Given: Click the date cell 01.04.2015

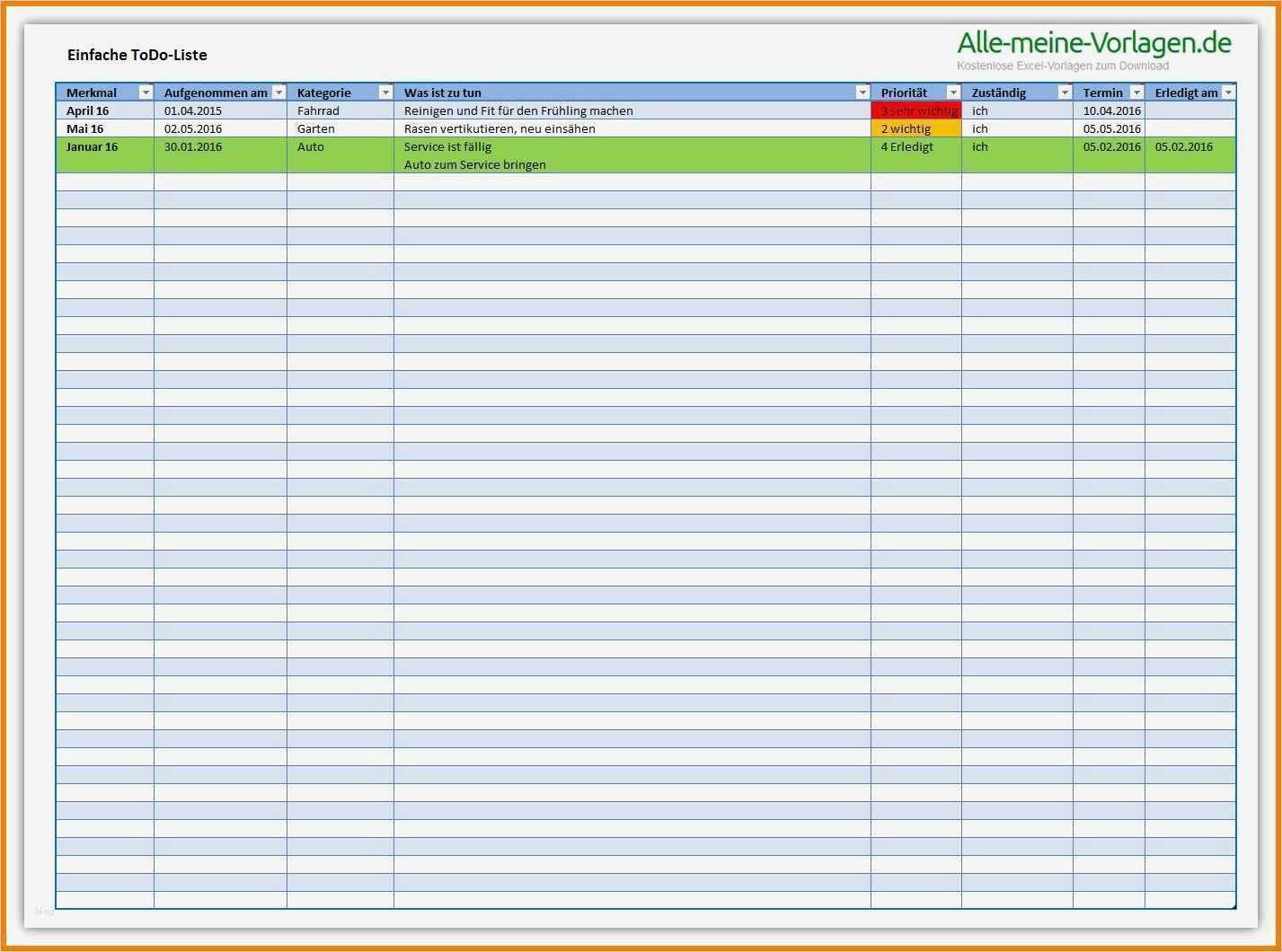Looking at the screenshot, I should click(220, 110).
